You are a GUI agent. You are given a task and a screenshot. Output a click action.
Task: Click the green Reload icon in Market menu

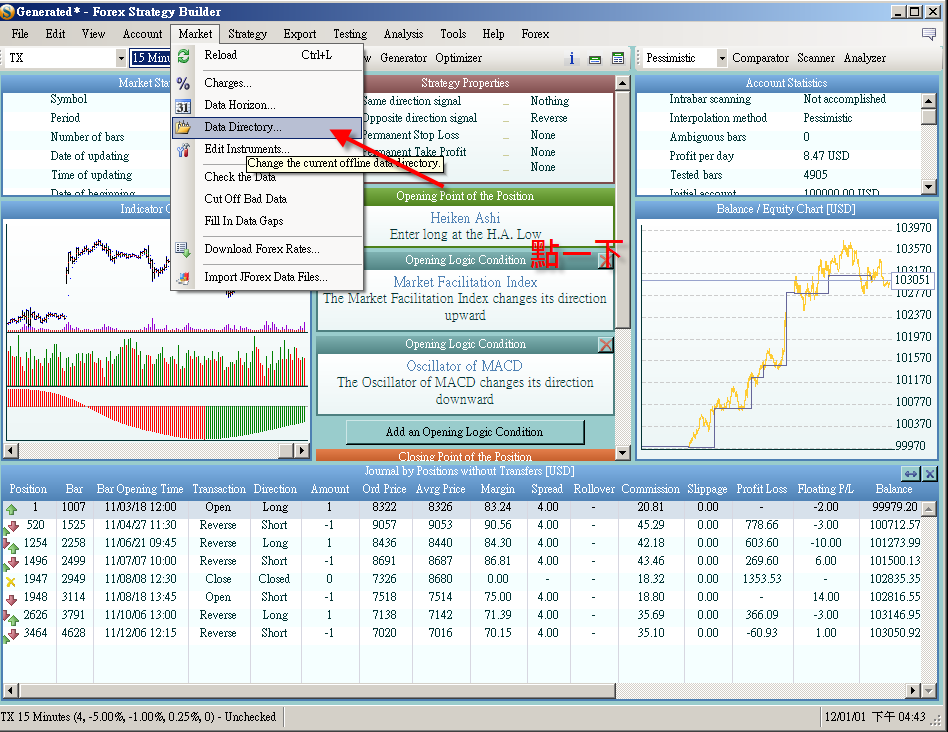[183, 56]
